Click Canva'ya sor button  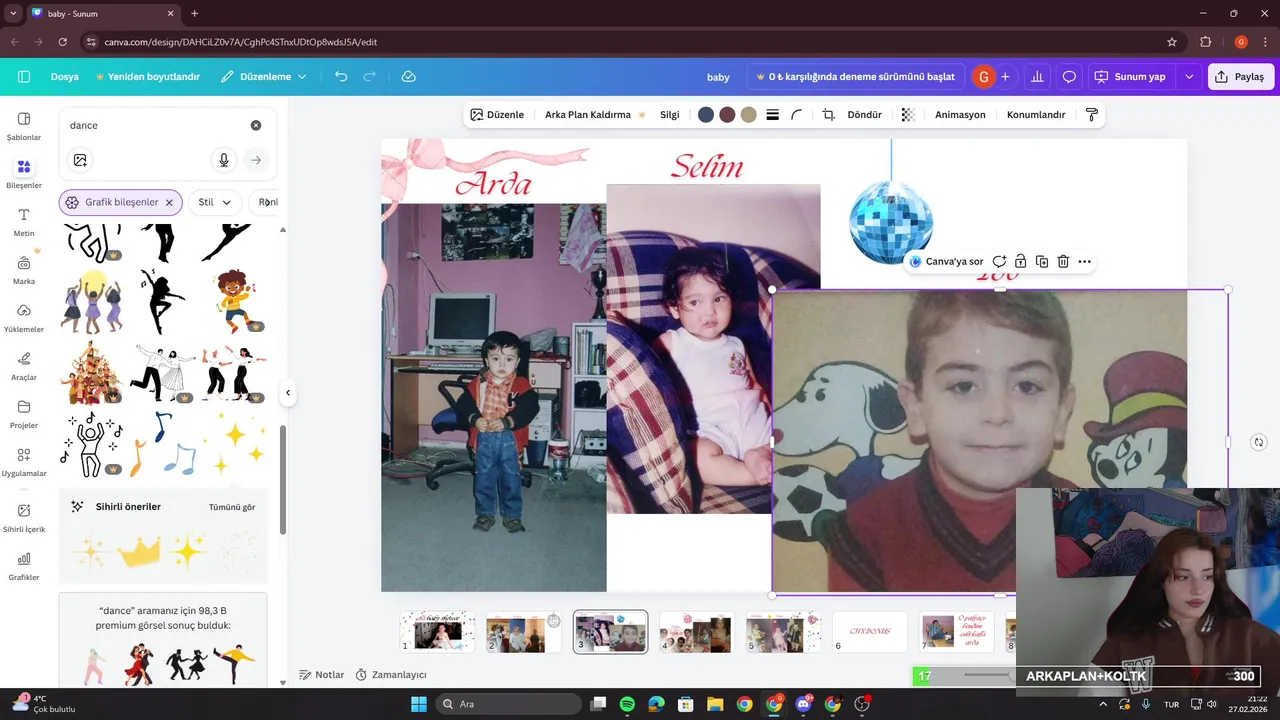(x=946, y=261)
